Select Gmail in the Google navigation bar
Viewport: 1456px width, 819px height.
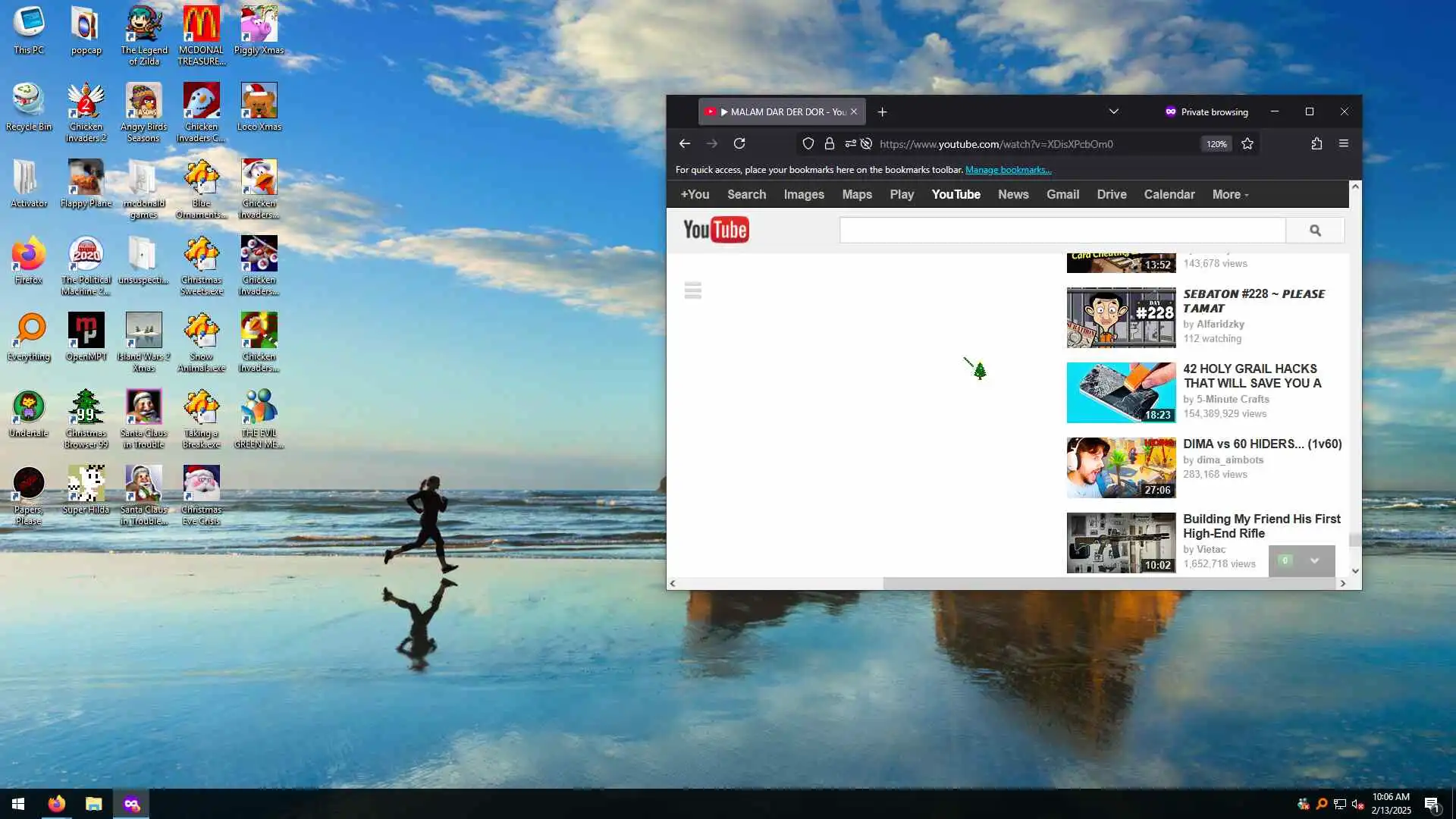[x=1062, y=195]
